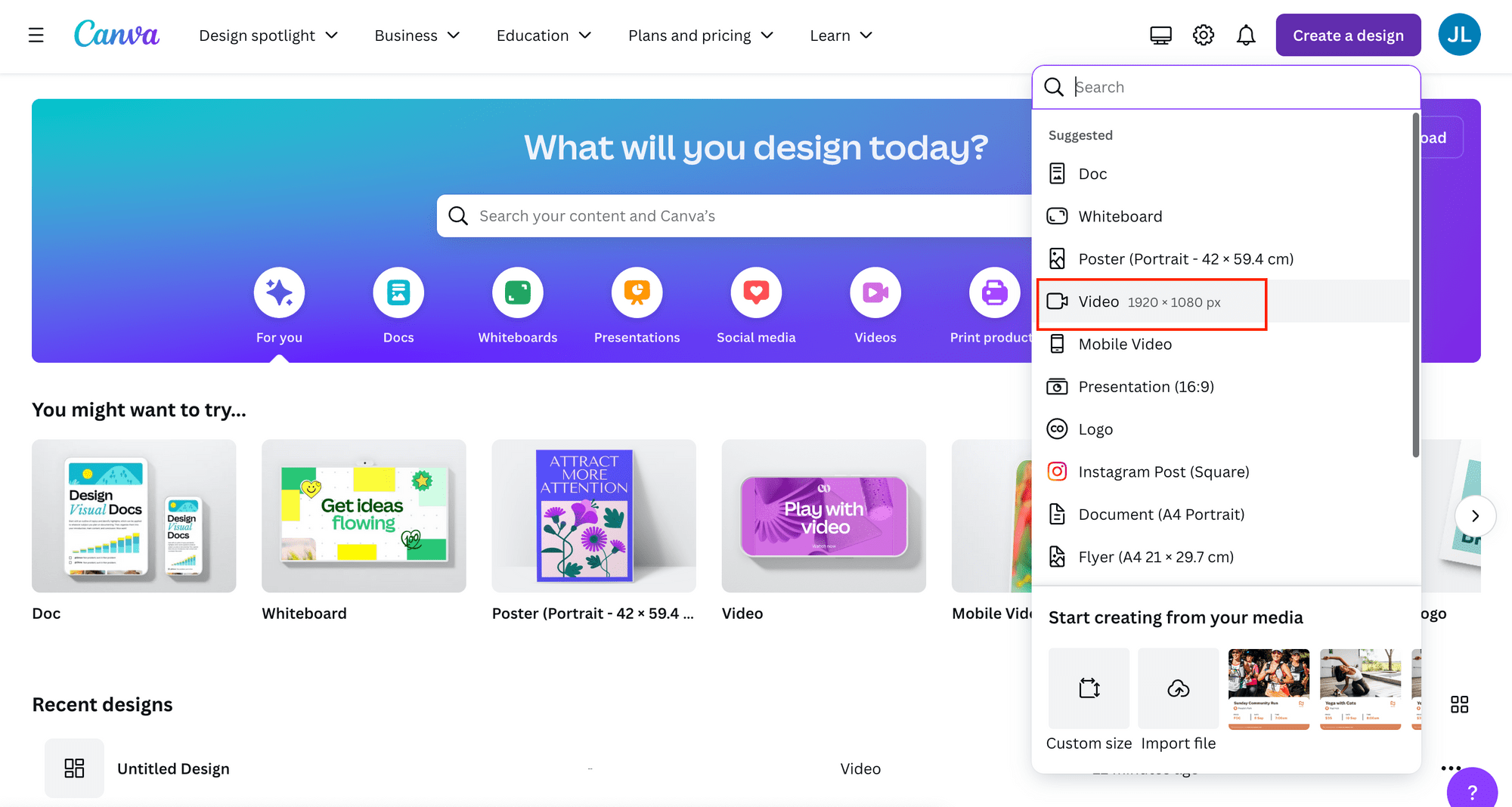Select the Presentations category icon

(637, 292)
